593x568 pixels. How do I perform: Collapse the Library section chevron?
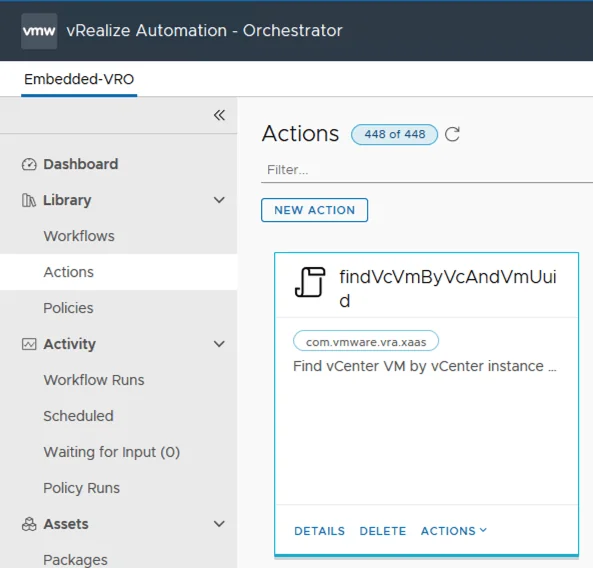point(219,200)
